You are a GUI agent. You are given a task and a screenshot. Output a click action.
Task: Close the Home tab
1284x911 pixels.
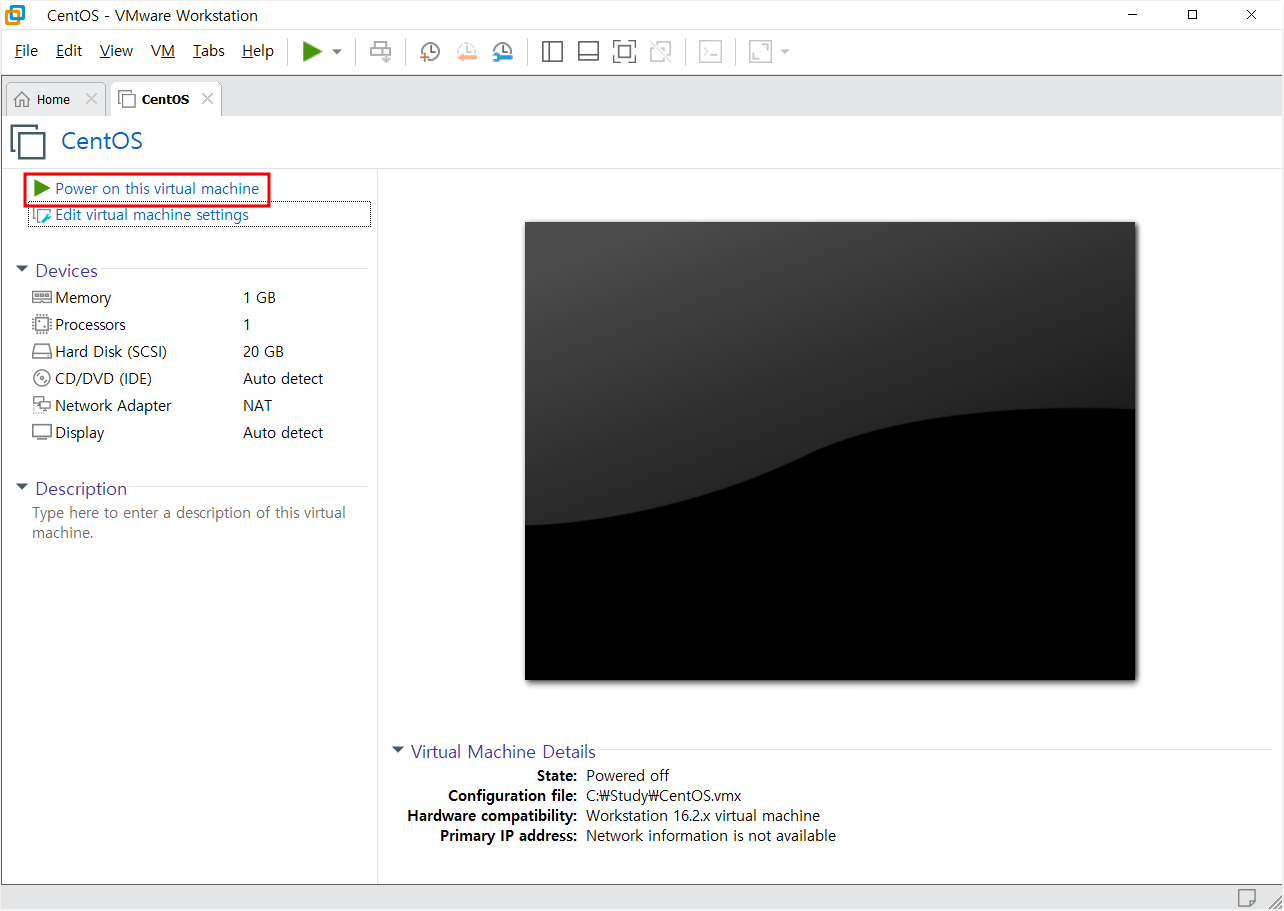[x=91, y=99]
